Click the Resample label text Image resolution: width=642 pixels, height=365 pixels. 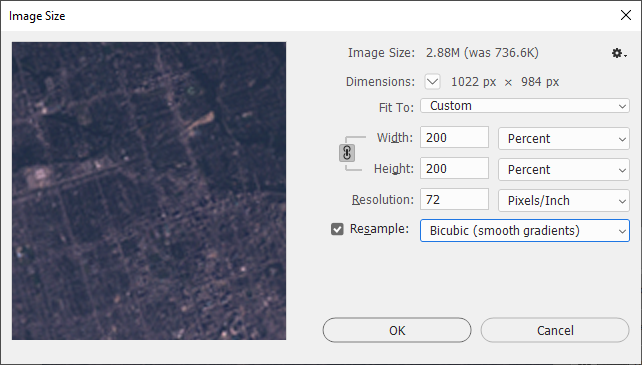[379, 229]
